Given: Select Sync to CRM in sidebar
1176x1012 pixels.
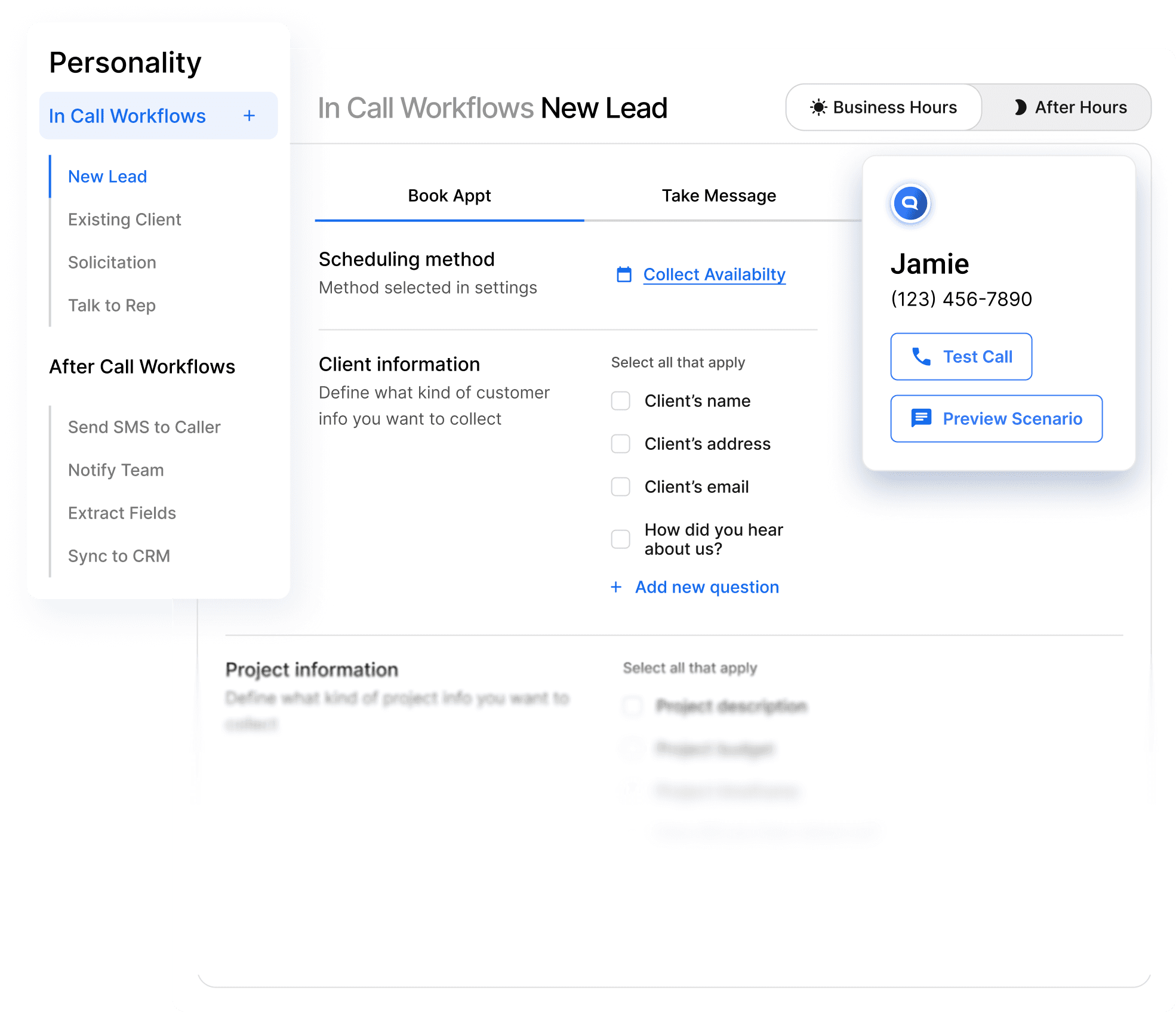Looking at the screenshot, I should pyautogui.click(x=119, y=556).
